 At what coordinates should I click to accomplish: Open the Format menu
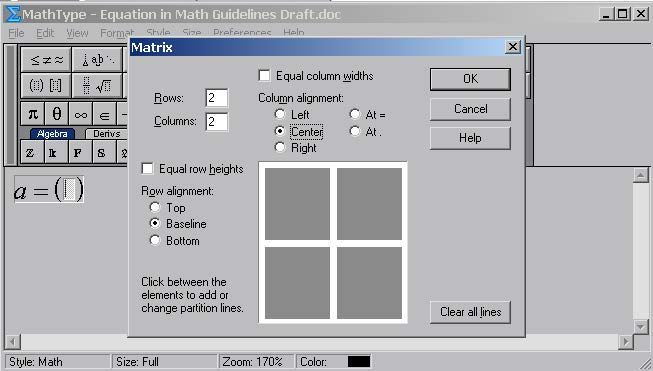[x=117, y=33]
